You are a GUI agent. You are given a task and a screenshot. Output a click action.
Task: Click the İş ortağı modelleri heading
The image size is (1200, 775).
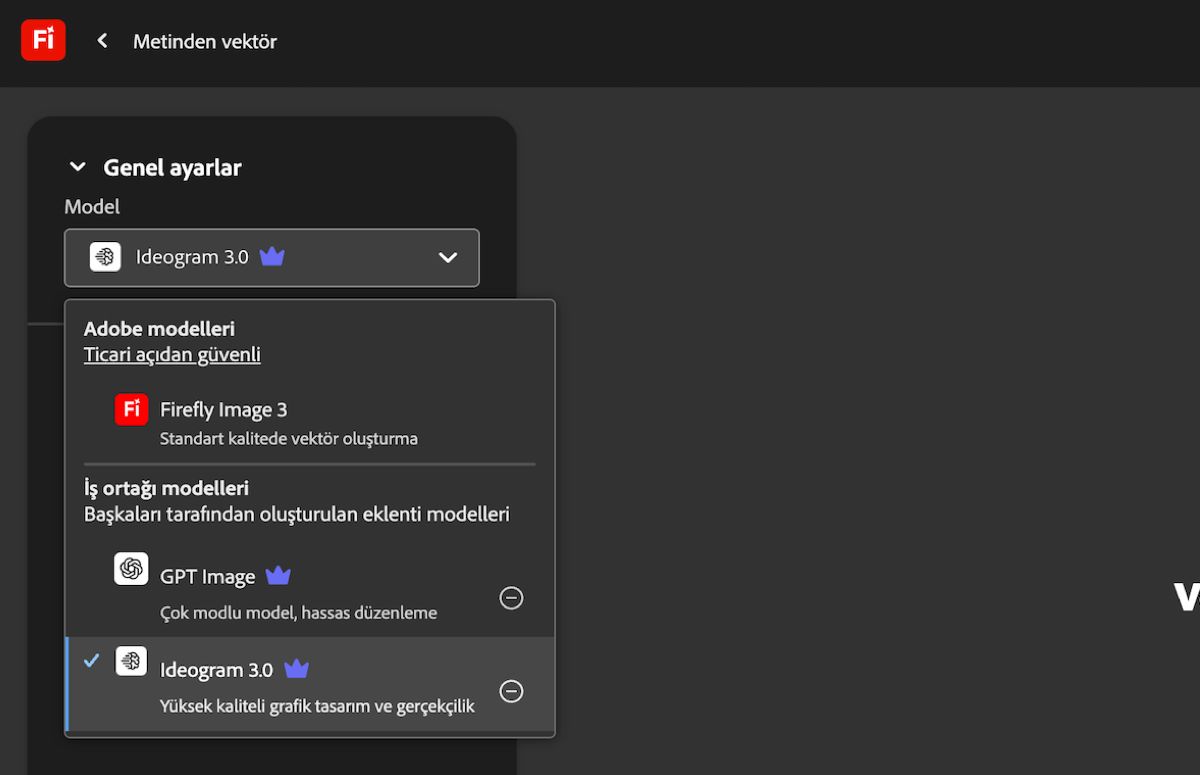166,489
